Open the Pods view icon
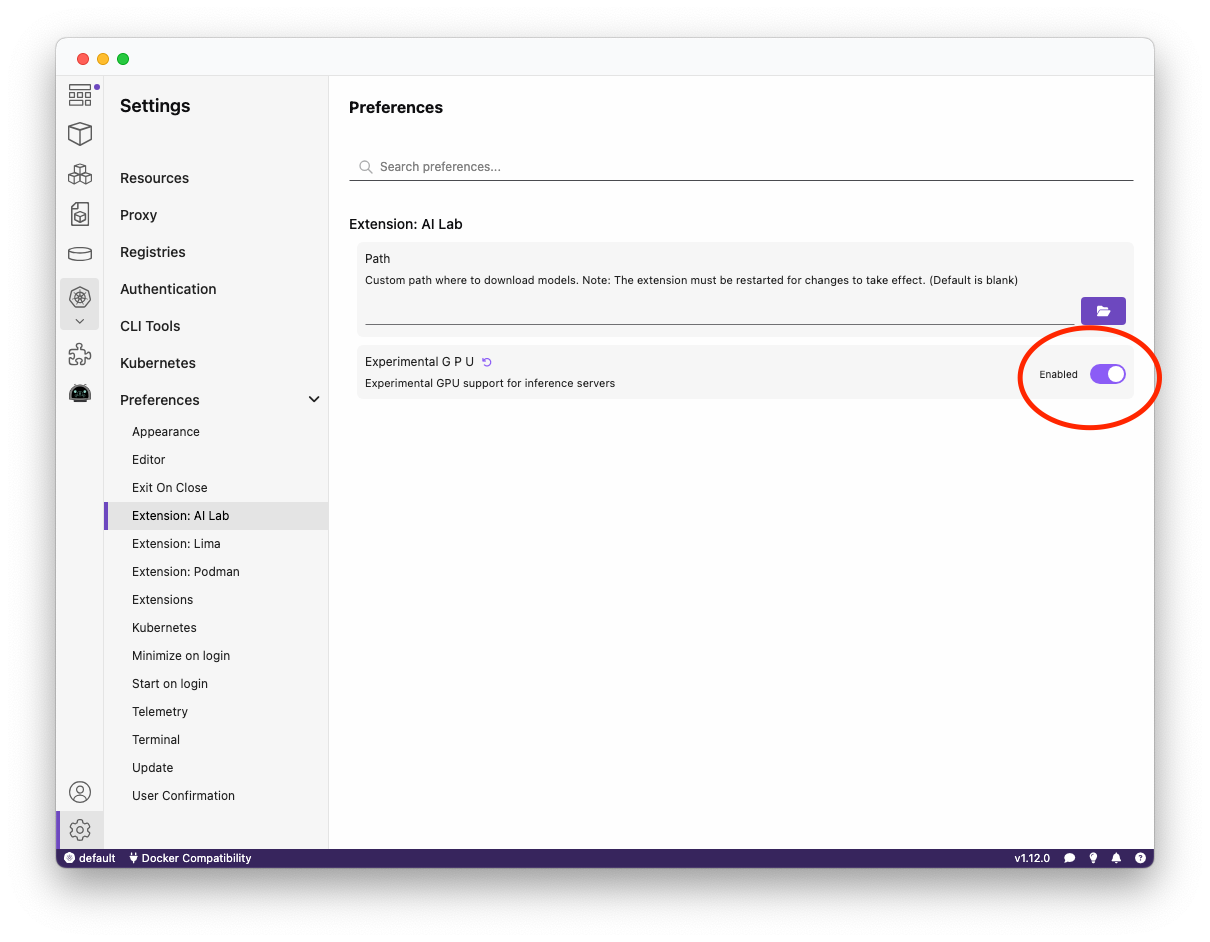1210x942 pixels. tap(80, 174)
